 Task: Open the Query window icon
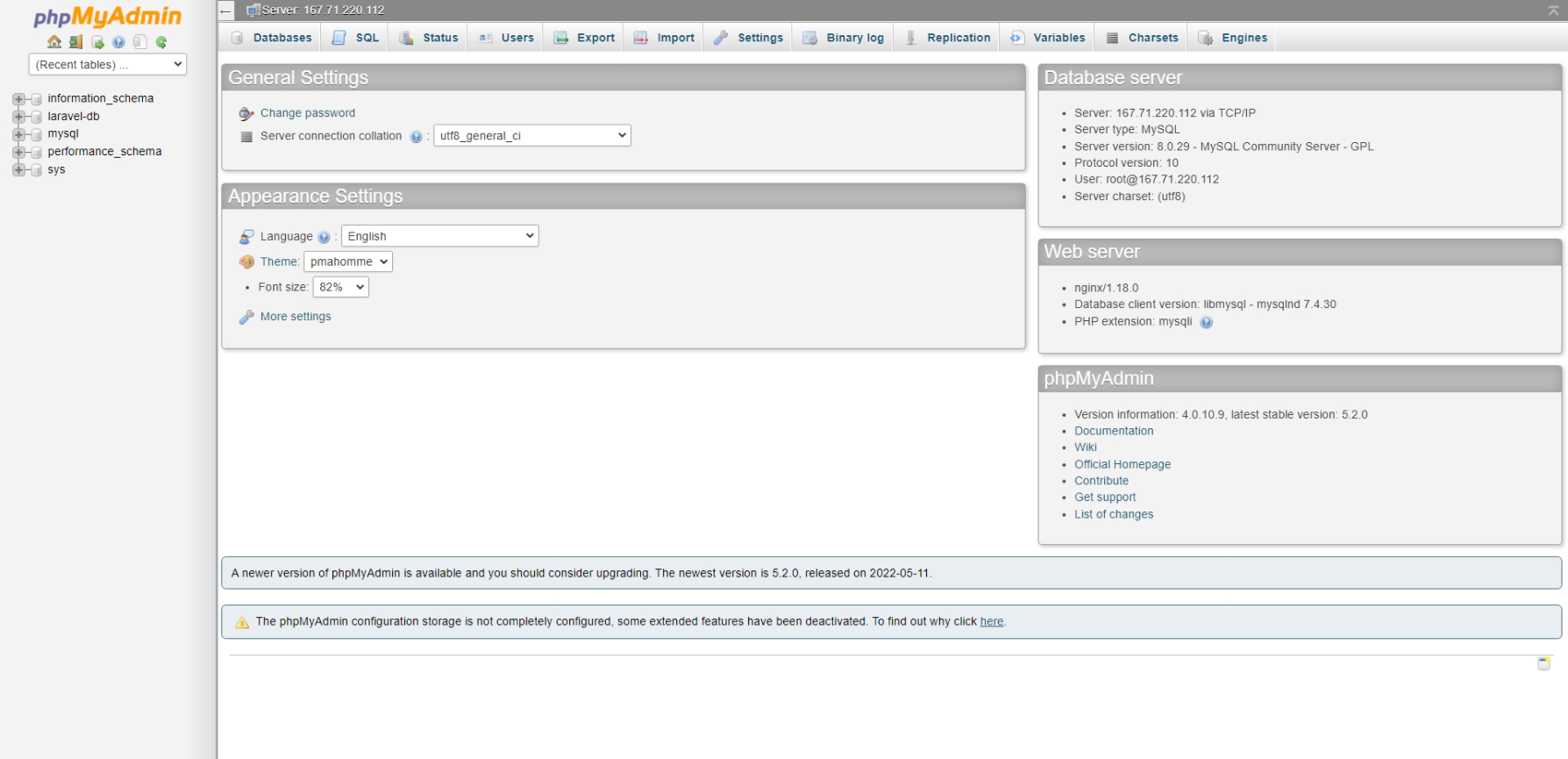(97, 42)
